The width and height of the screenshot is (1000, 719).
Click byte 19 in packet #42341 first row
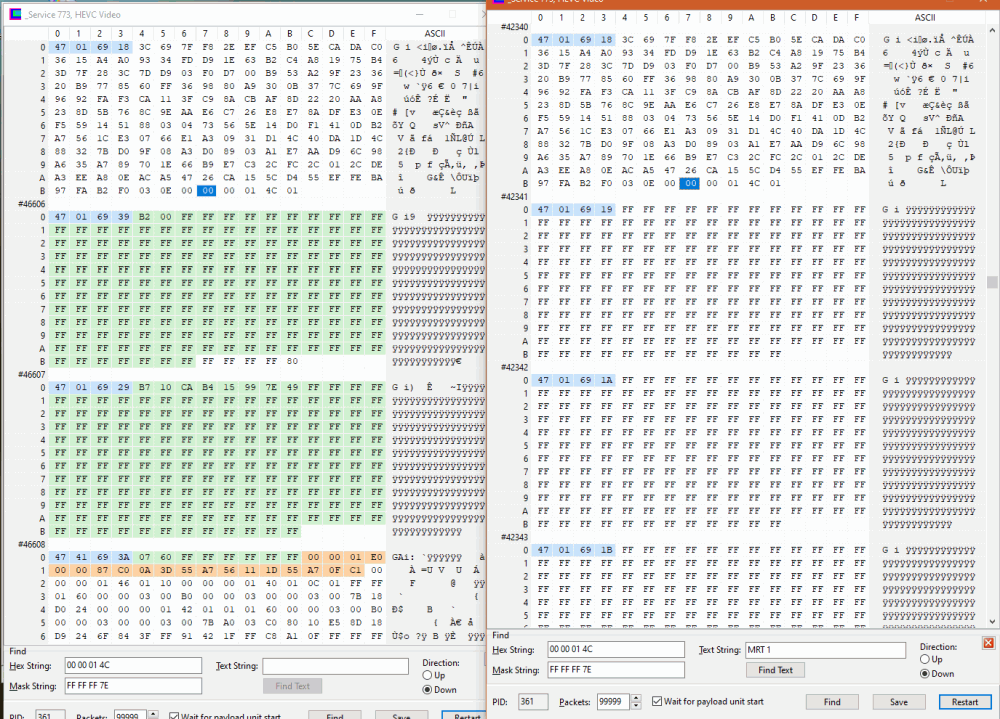click(606, 209)
